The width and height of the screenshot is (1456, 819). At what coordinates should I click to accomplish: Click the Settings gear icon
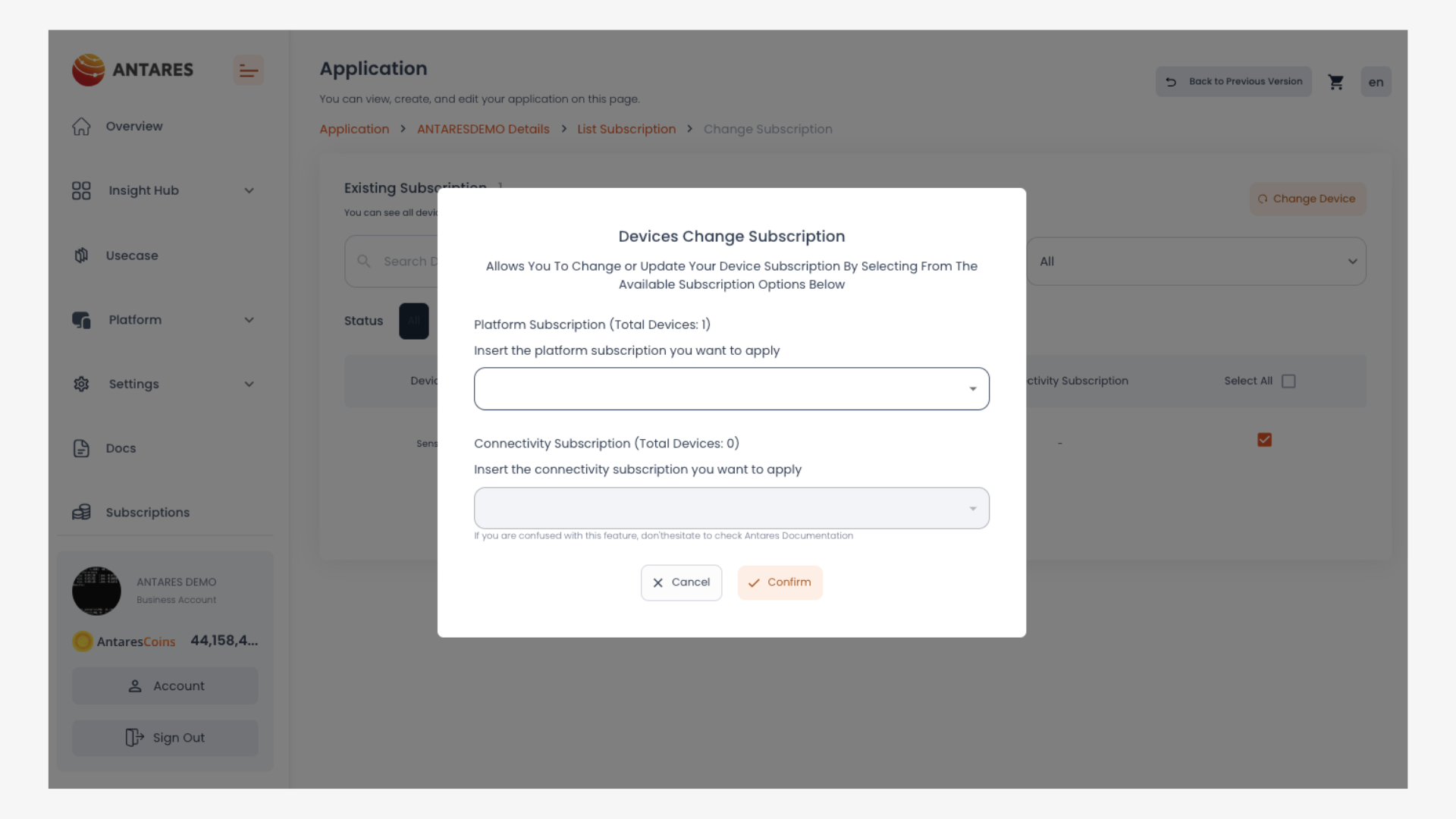click(x=81, y=384)
